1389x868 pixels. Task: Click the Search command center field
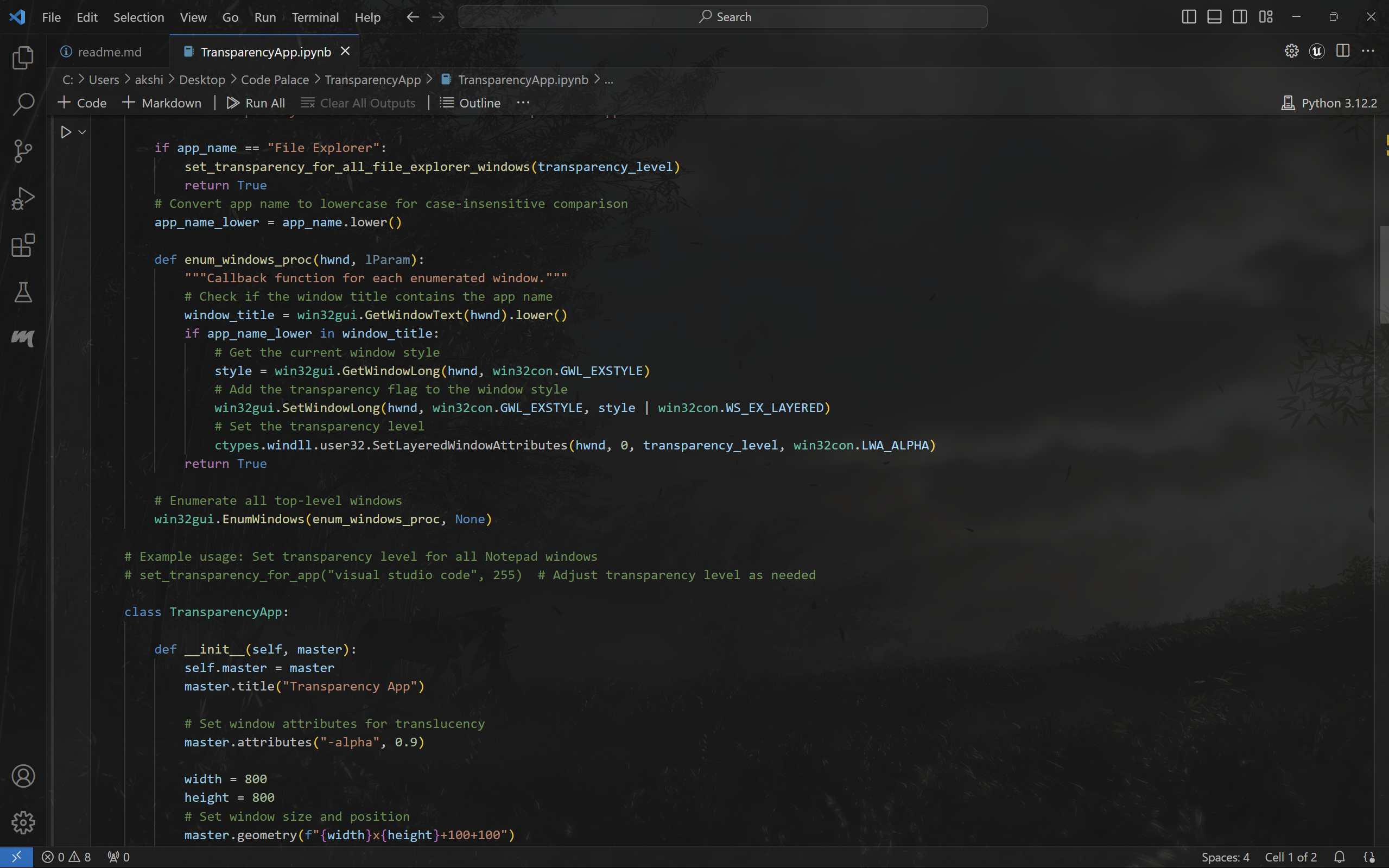point(722,17)
